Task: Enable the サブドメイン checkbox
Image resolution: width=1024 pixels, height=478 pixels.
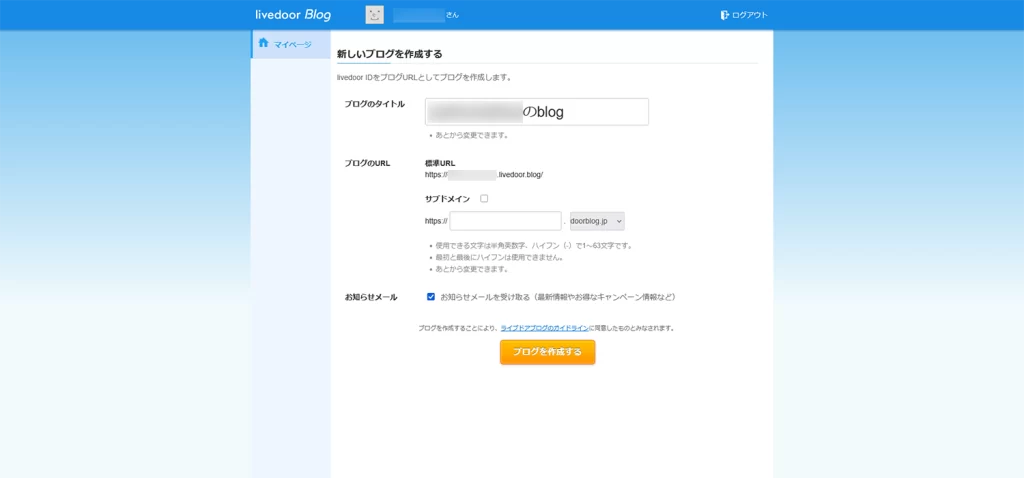Action: point(484,199)
